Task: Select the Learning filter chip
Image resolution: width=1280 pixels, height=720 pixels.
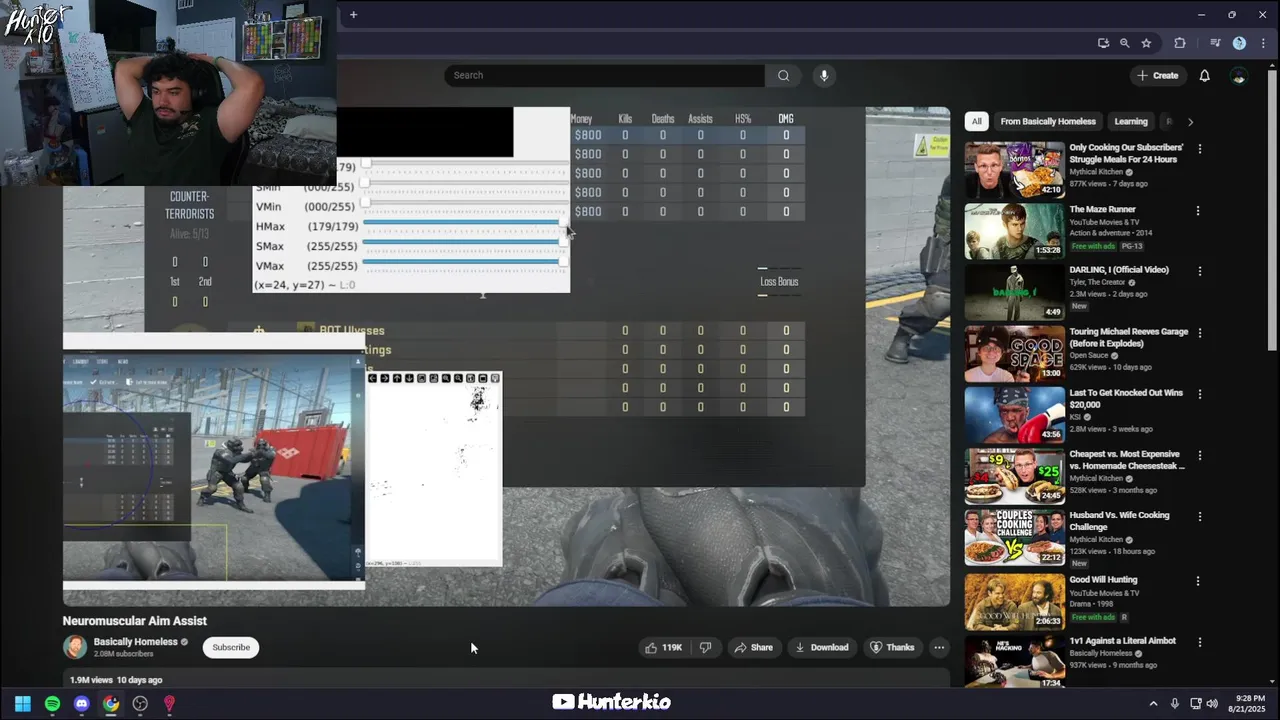Action: 1131,121
